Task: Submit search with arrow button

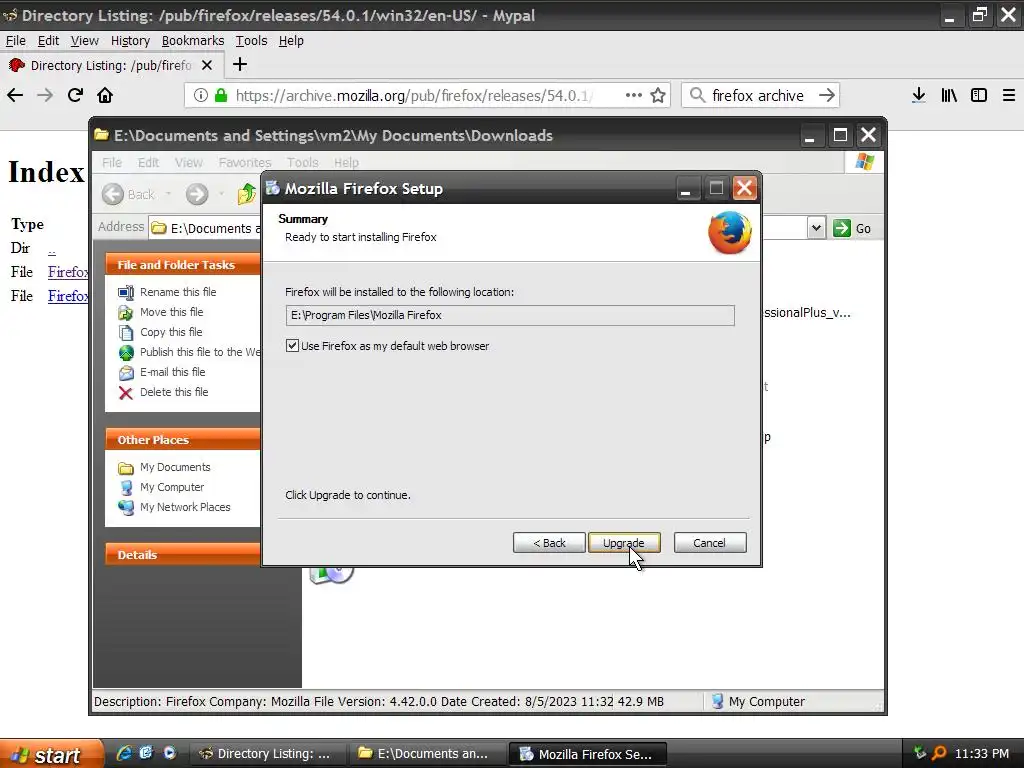Action: (827, 95)
